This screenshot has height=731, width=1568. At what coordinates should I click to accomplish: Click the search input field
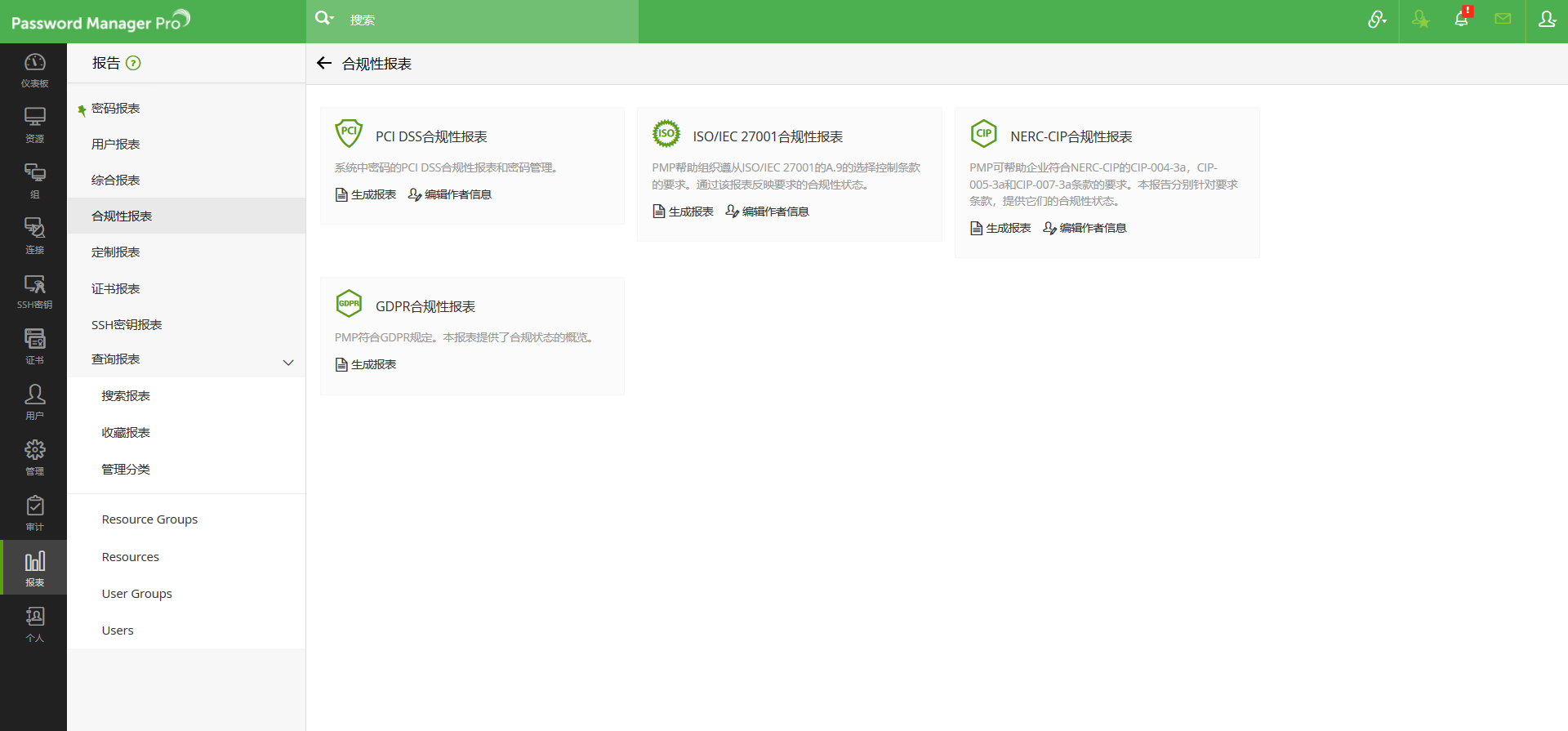point(490,20)
